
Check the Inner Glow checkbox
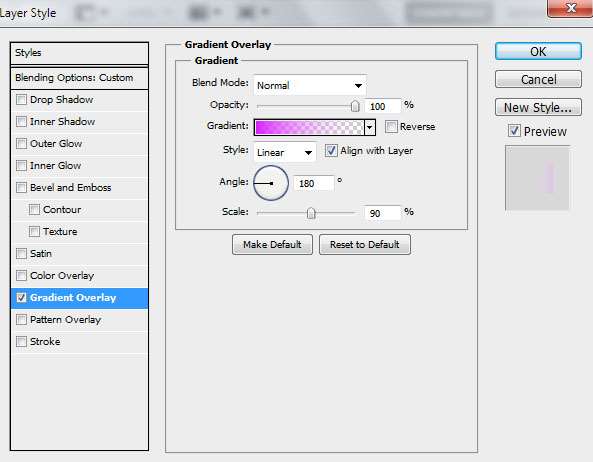click(x=21, y=166)
